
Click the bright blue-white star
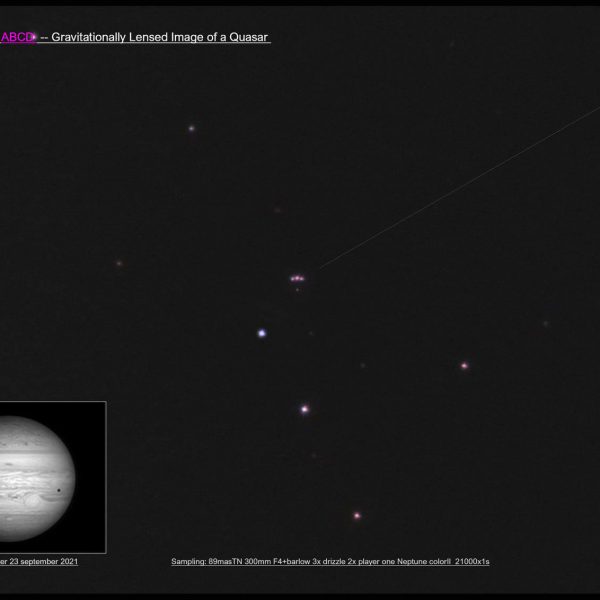click(x=262, y=333)
